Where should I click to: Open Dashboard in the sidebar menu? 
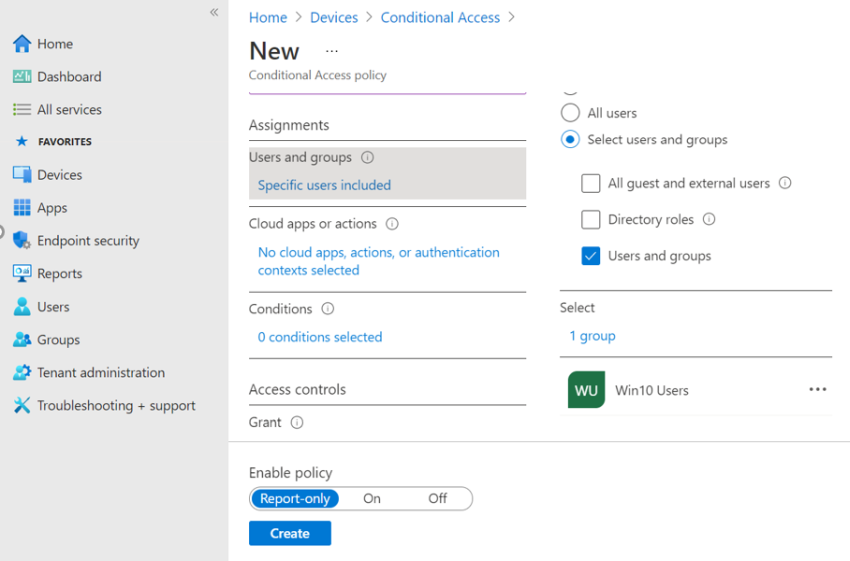pyautogui.click(x=69, y=76)
